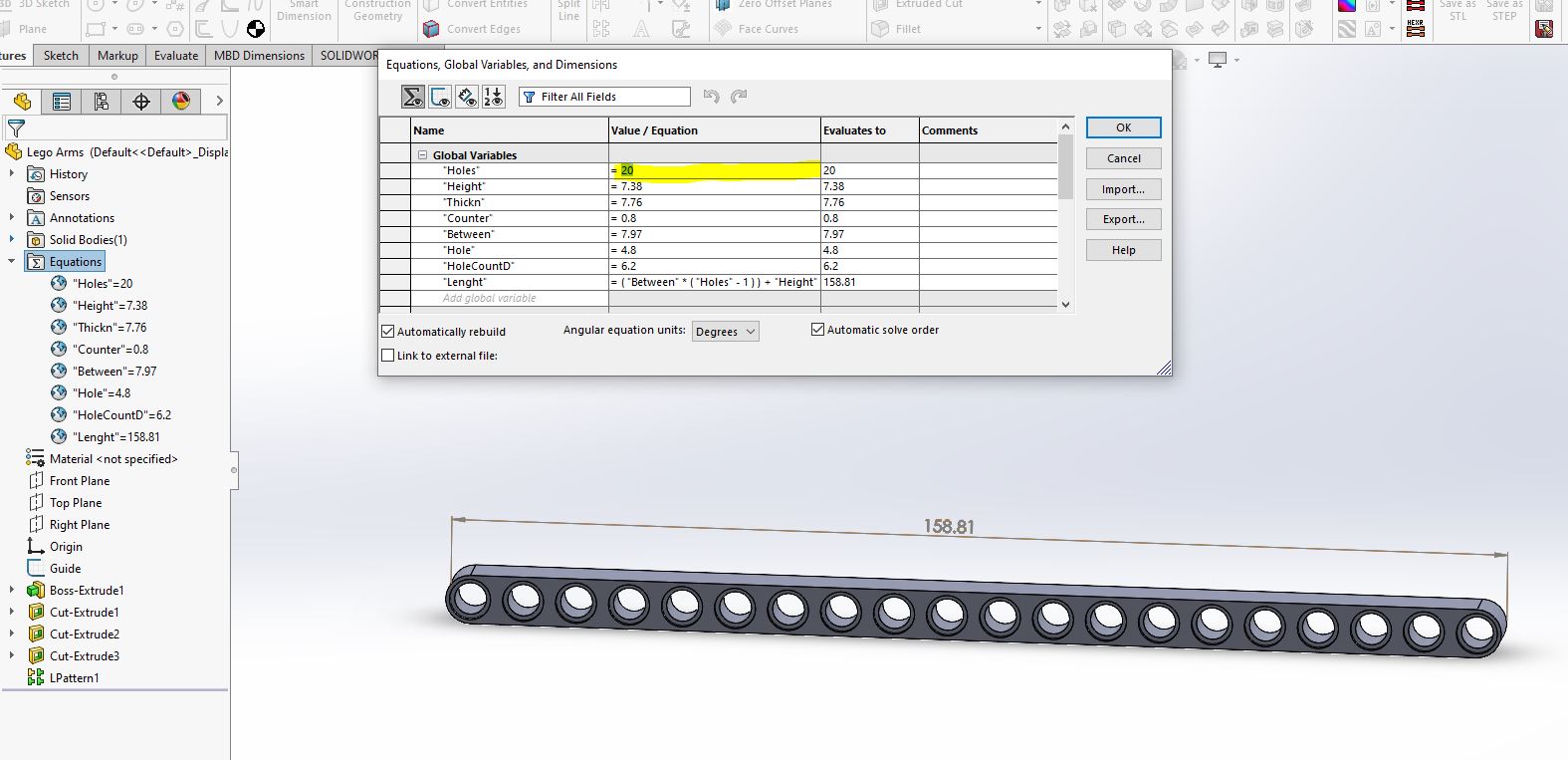Enable Link to external file checkbox

388,356
